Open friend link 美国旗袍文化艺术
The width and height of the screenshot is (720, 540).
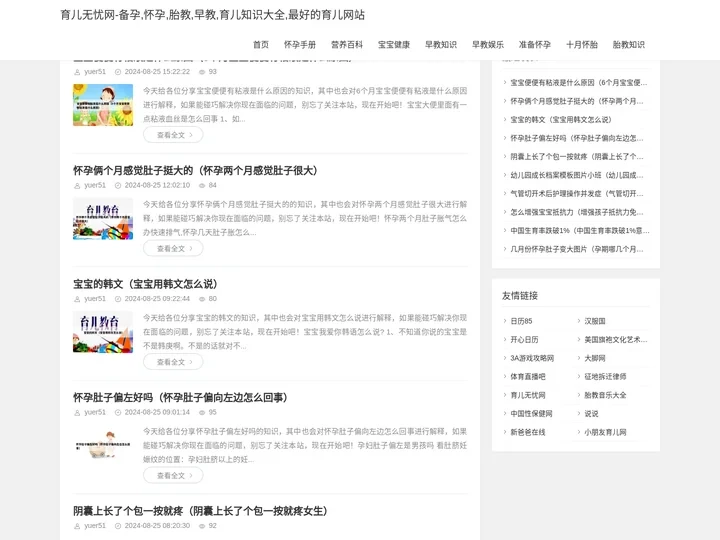pyautogui.click(x=616, y=339)
